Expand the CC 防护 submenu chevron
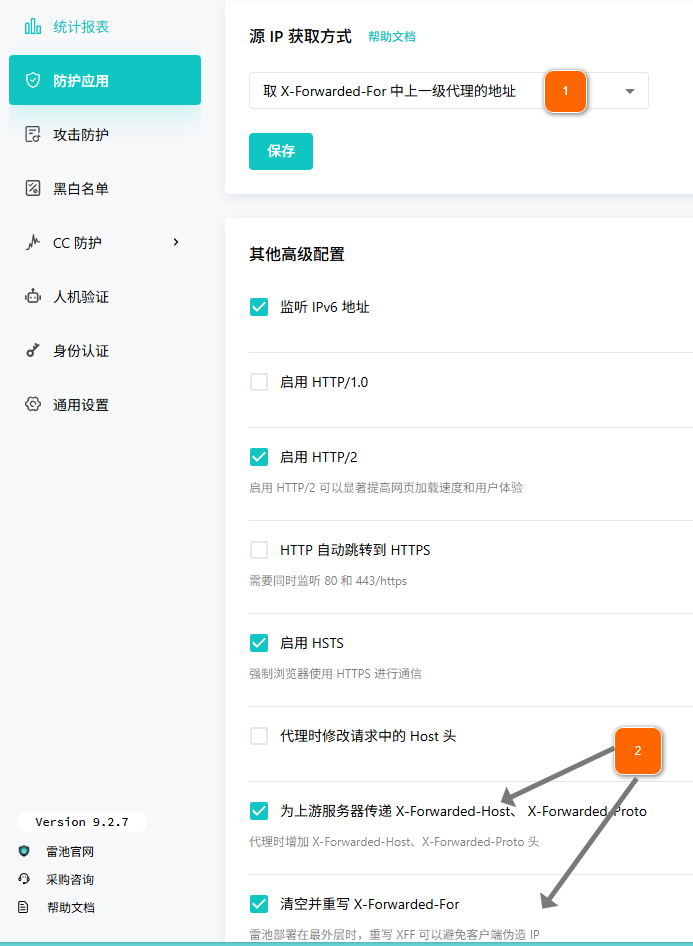 (x=176, y=242)
